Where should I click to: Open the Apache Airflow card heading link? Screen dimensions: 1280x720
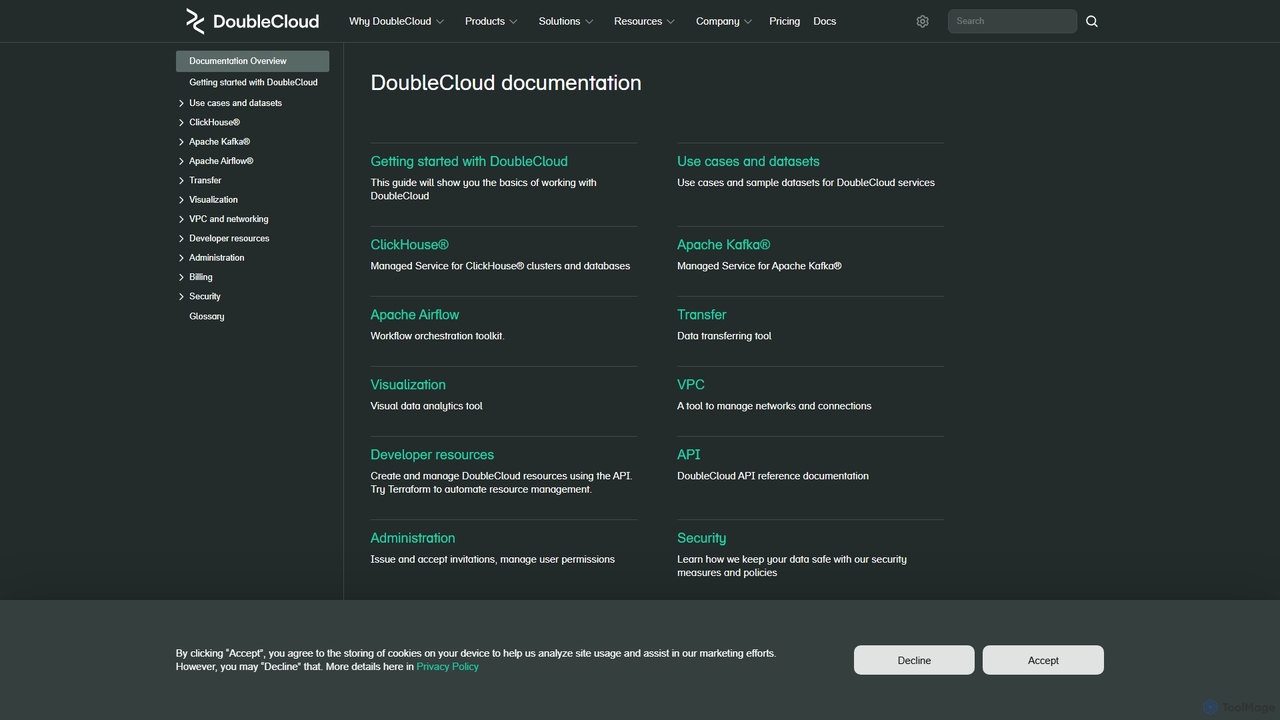click(415, 315)
